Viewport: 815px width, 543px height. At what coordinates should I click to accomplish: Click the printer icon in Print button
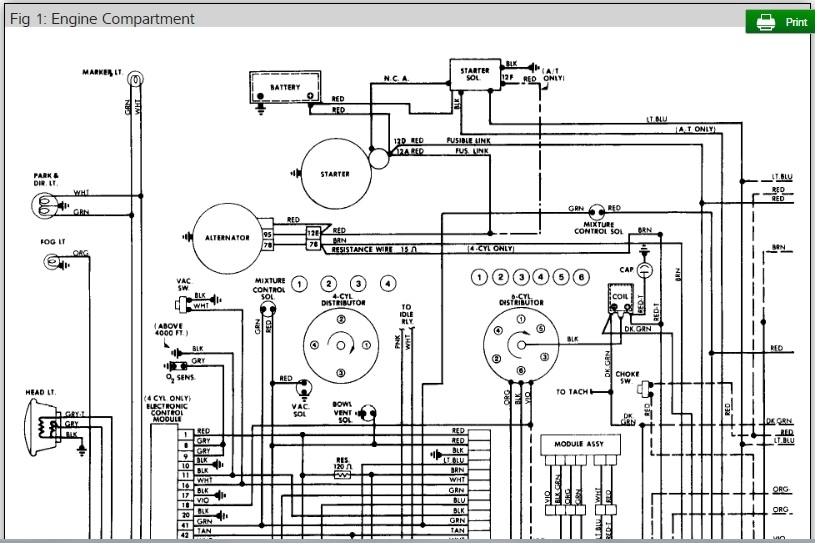pos(765,22)
